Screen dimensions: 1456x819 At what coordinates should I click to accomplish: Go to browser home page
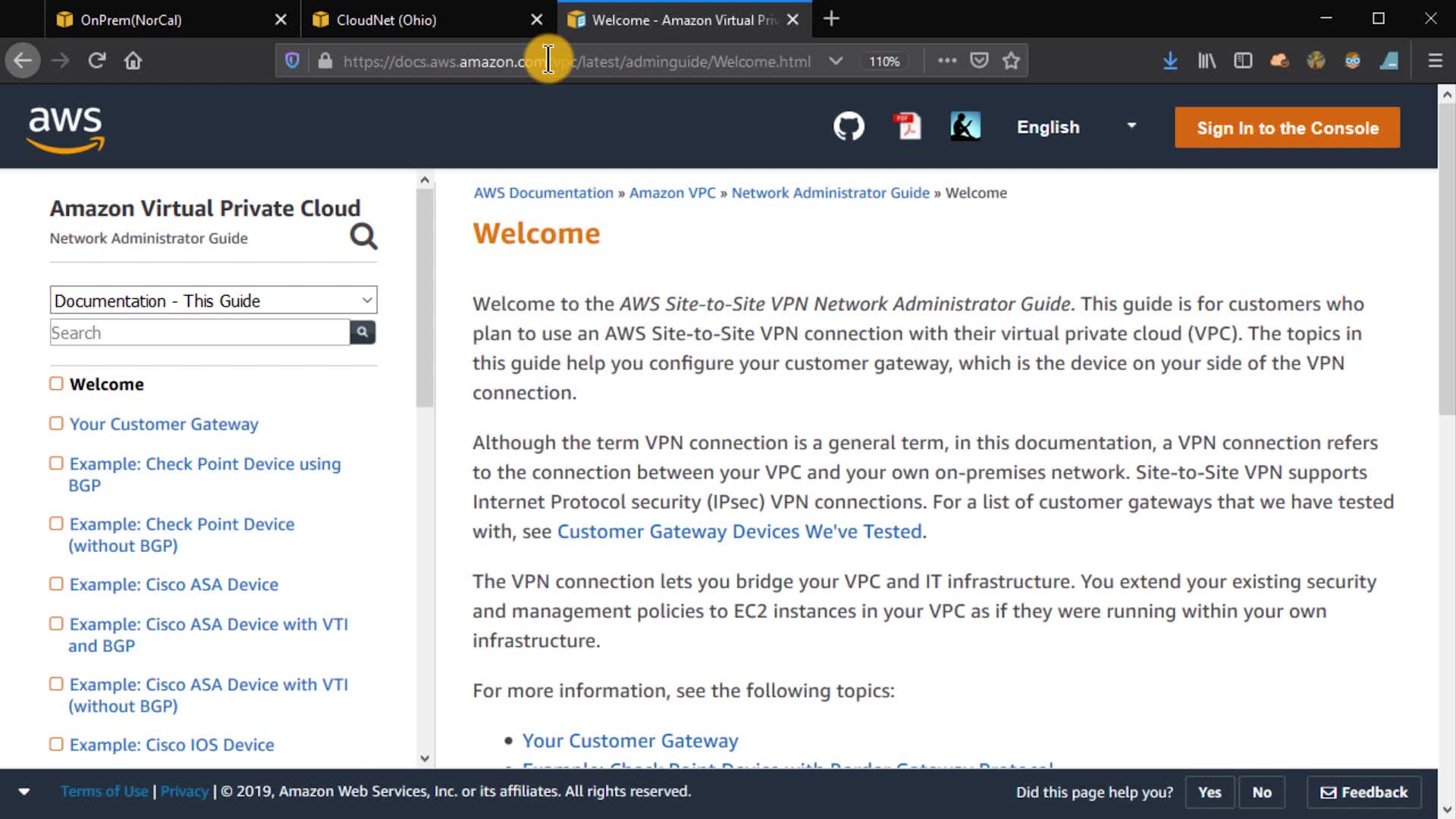coord(133,61)
